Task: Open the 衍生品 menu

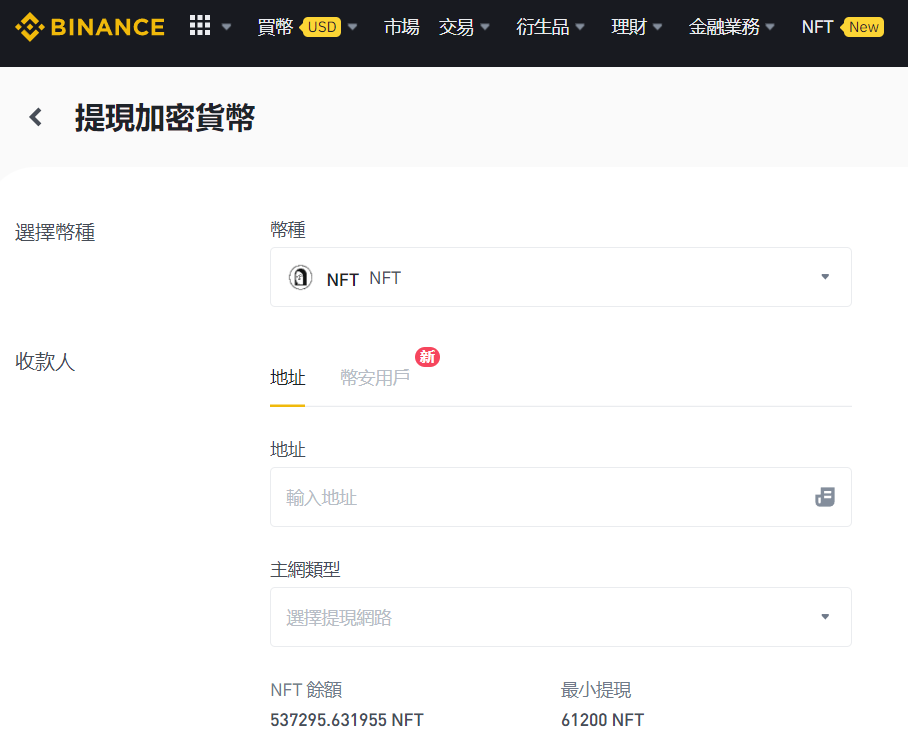Action: (543, 27)
